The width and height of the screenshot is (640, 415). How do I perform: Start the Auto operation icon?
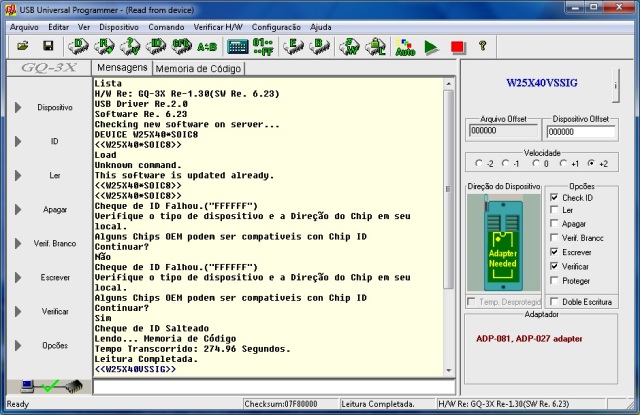[405, 47]
